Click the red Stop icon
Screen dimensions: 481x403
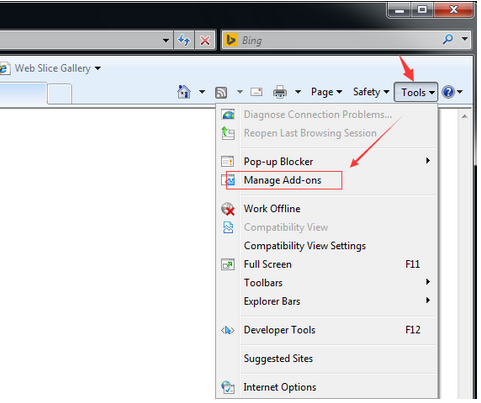coord(205,41)
